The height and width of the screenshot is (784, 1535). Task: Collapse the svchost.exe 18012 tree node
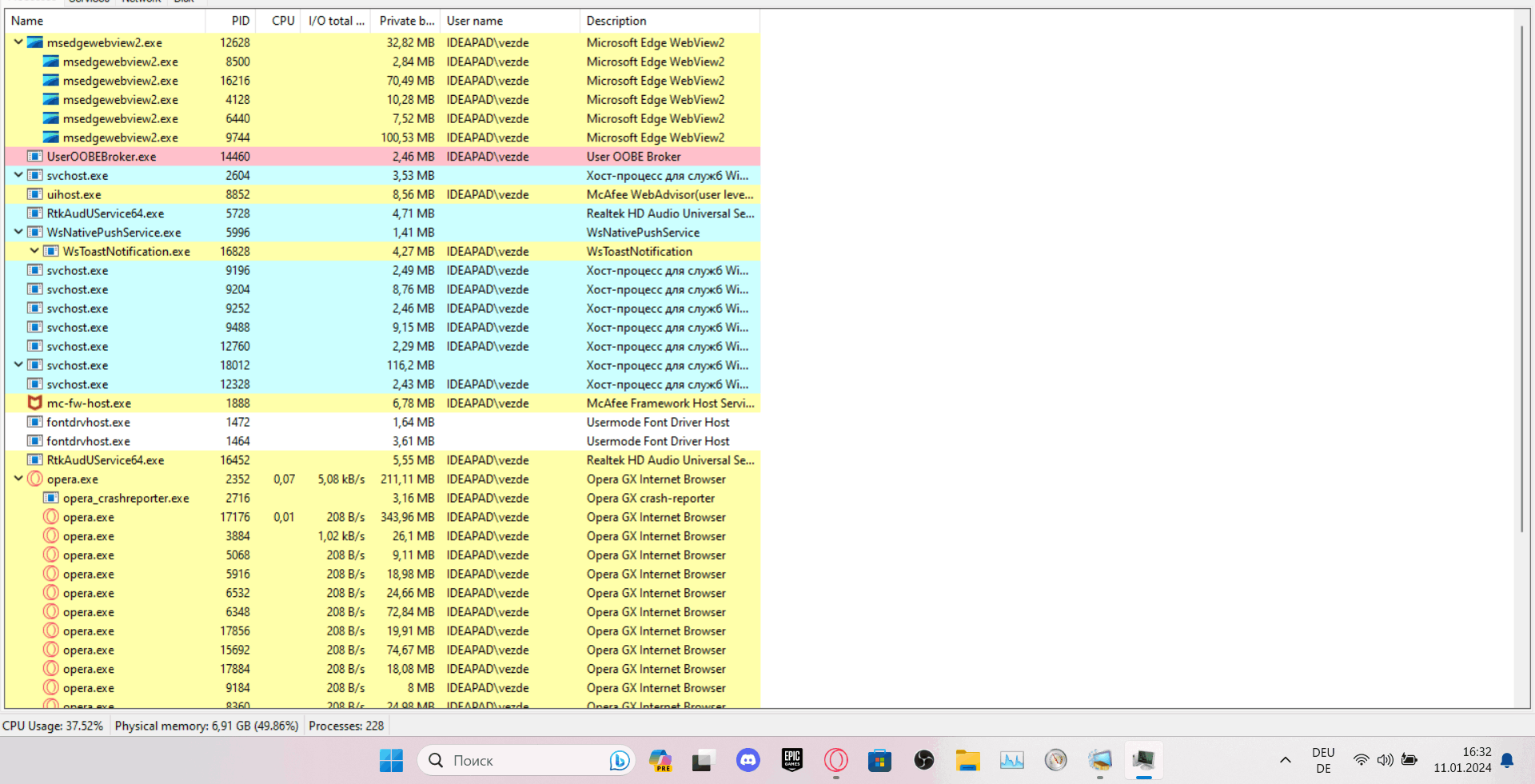click(18, 365)
